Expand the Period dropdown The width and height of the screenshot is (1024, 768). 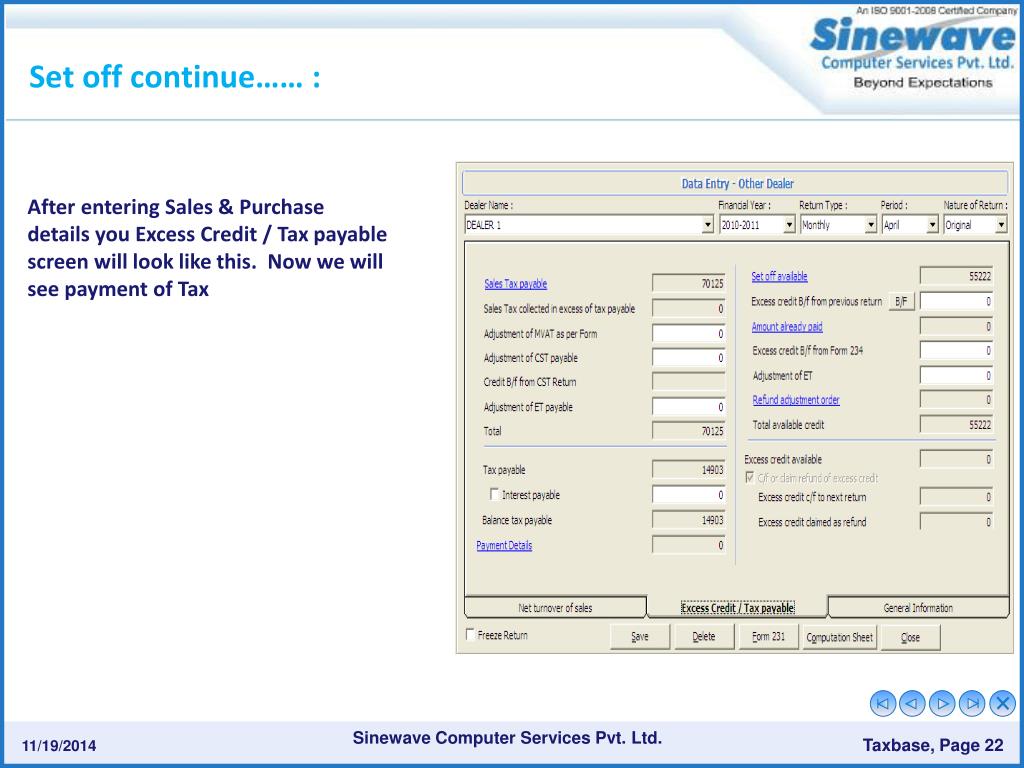[933, 225]
